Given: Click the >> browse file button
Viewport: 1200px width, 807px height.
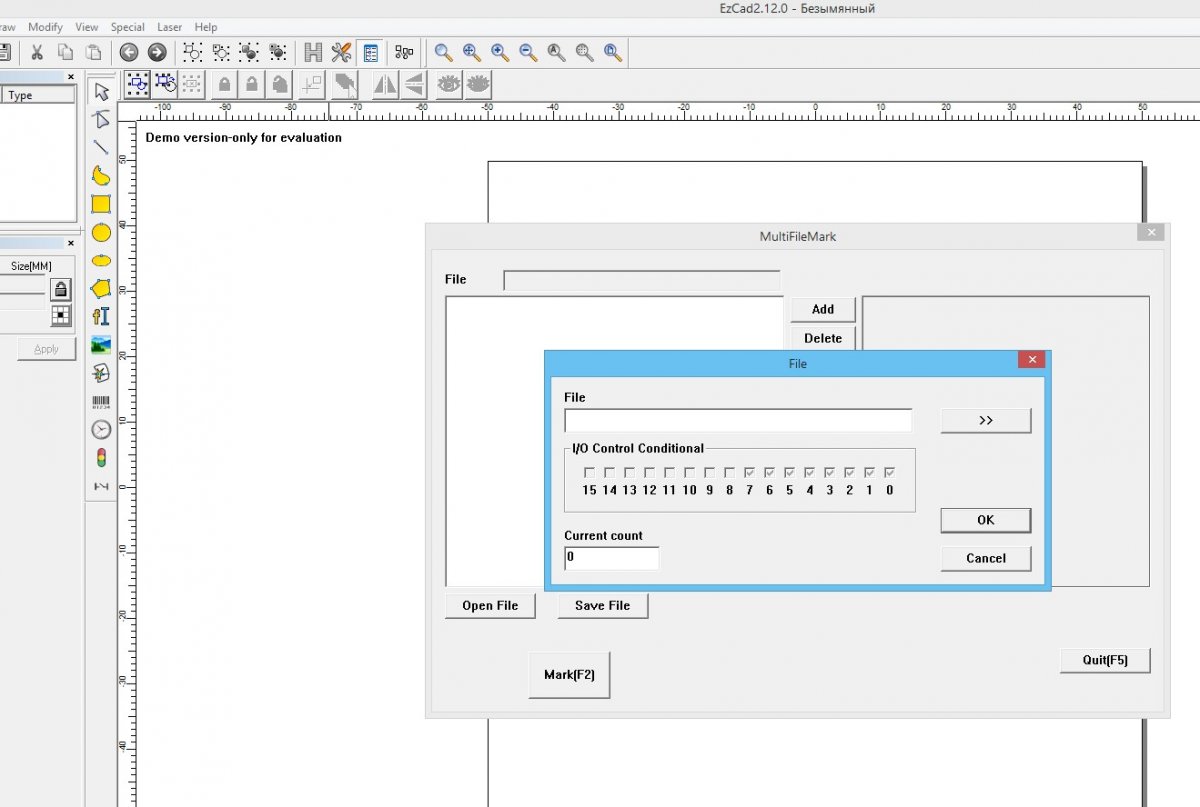Looking at the screenshot, I should (985, 420).
